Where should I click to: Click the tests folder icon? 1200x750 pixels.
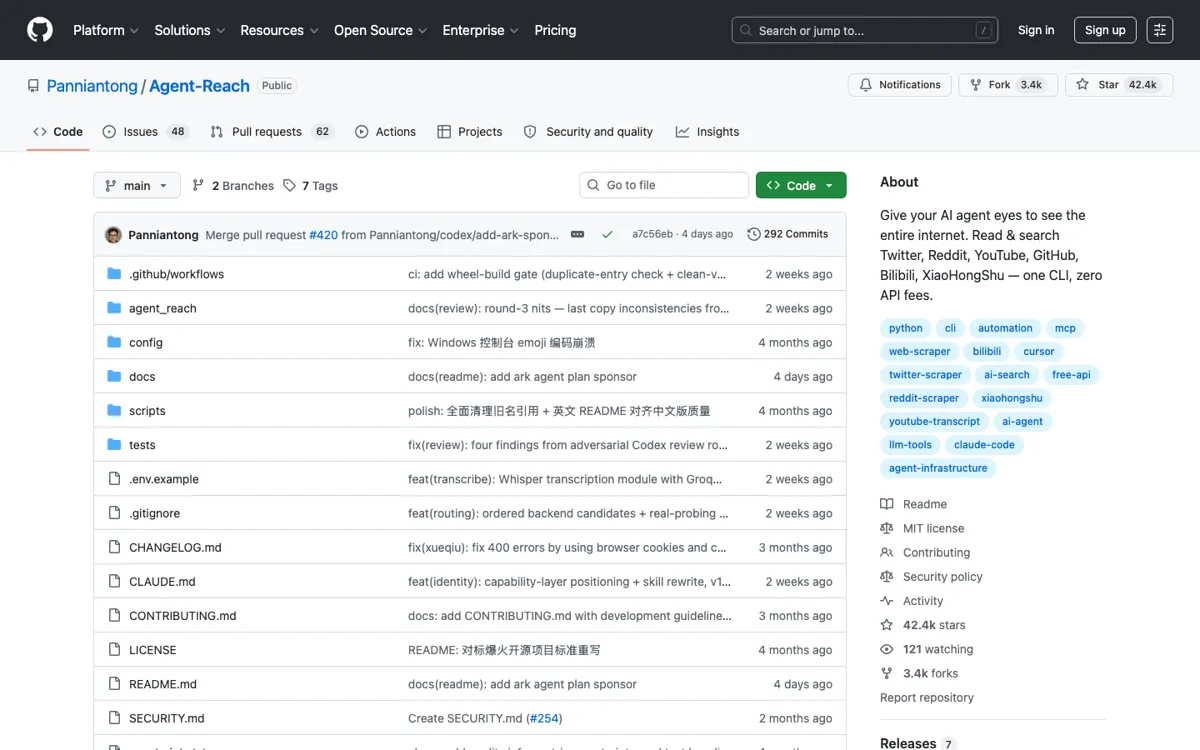click(114, 445)
